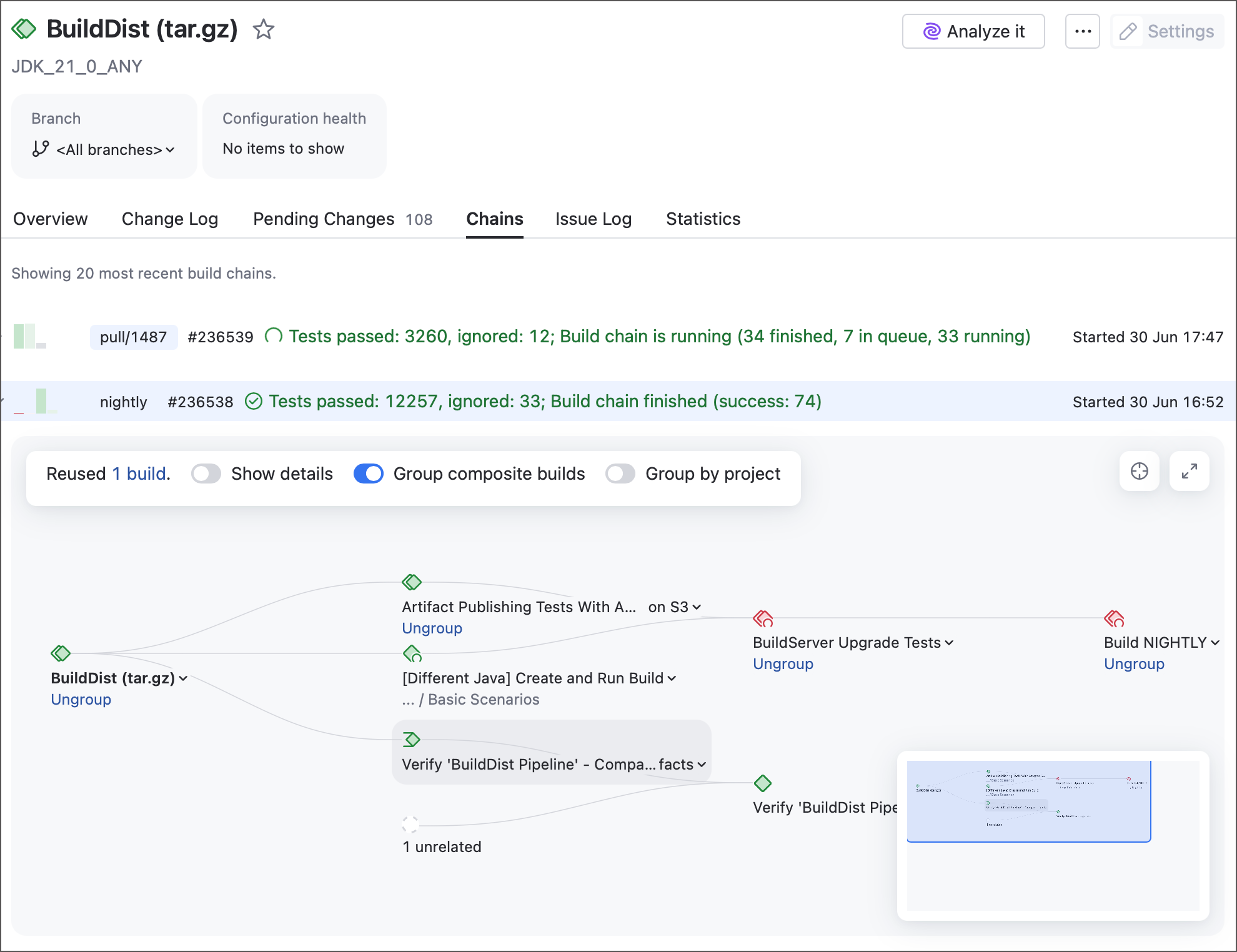
Task: Expand Build NIGHTLY node dropdown
Action: (x=1215, y=643)
